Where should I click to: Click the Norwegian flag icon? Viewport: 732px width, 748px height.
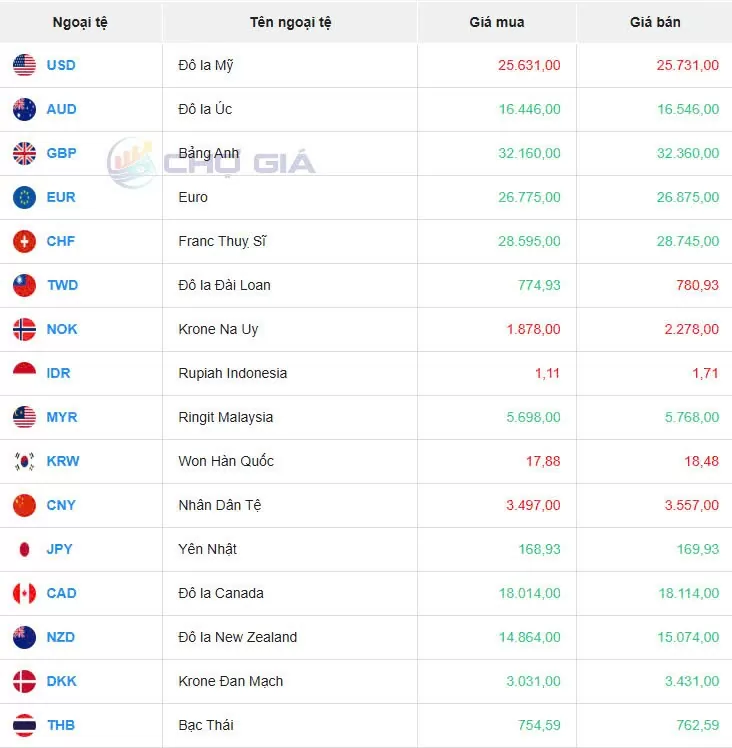pyautogui.click(x=25, y=330)
